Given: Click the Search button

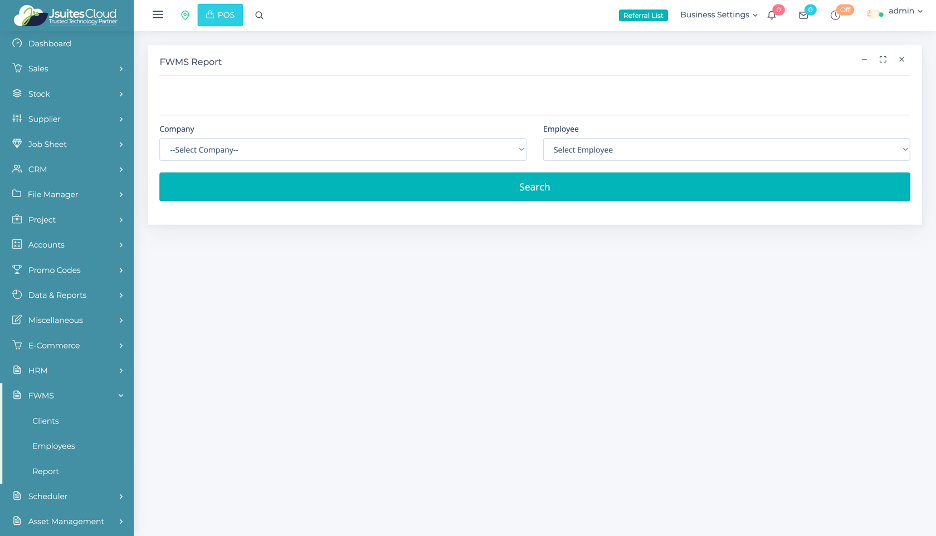Looking at the screenshot, I should 534,187.
